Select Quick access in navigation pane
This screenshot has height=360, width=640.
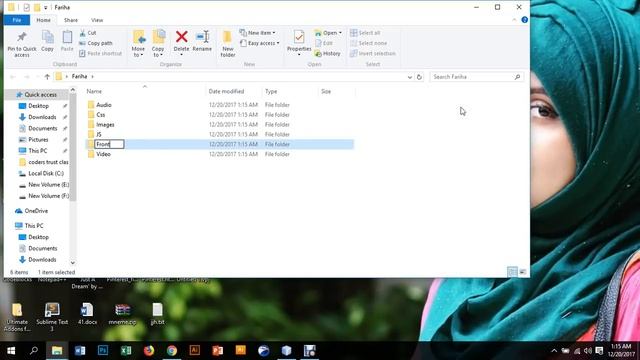point(40,95)
